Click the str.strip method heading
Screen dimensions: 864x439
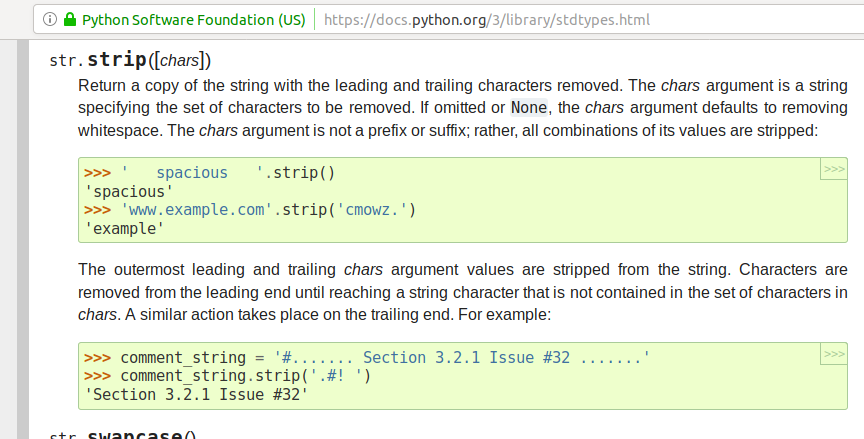[130, 59]
